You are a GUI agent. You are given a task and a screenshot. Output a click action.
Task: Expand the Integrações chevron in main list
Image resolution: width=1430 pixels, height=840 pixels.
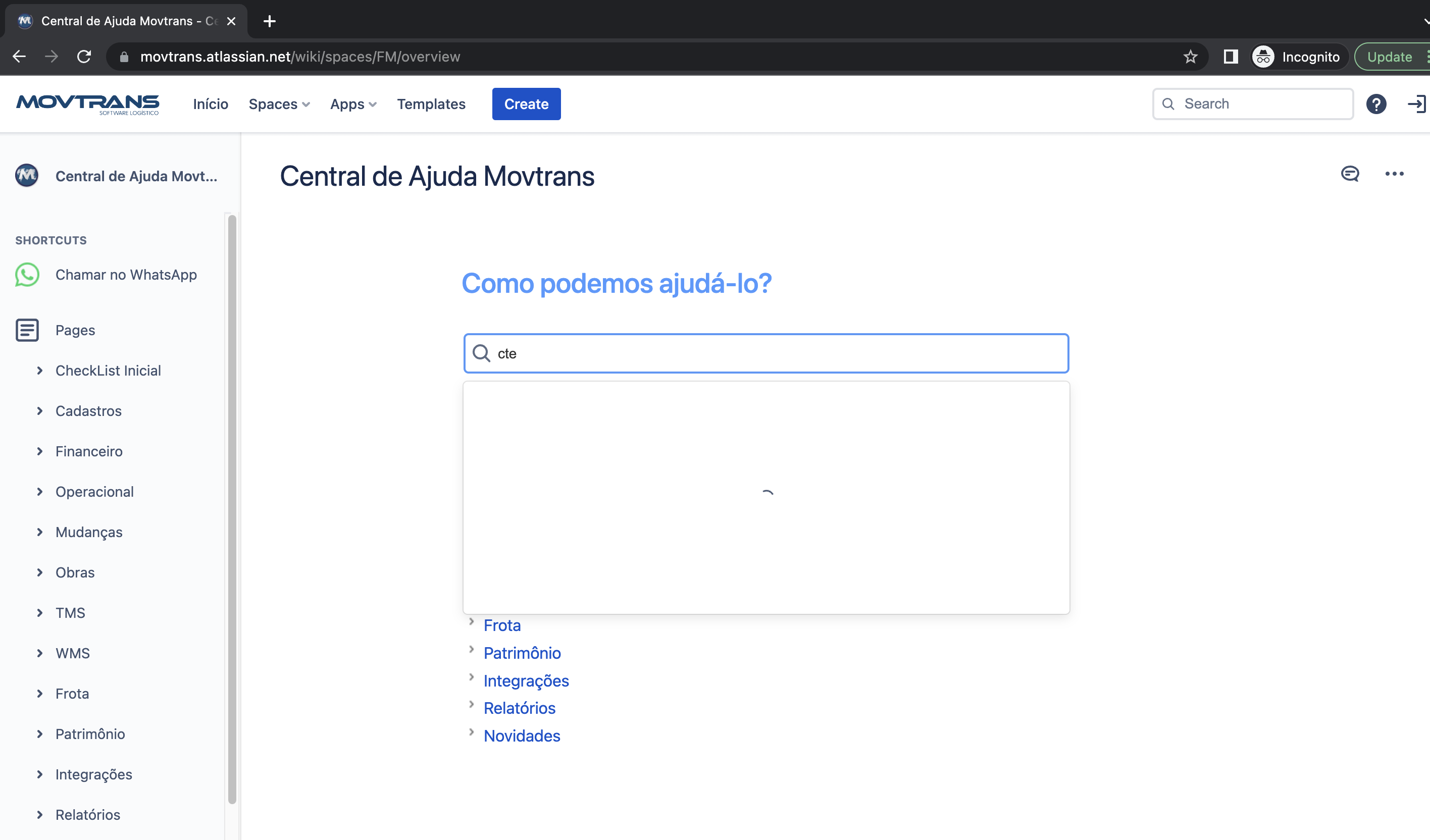pos(472,677)
